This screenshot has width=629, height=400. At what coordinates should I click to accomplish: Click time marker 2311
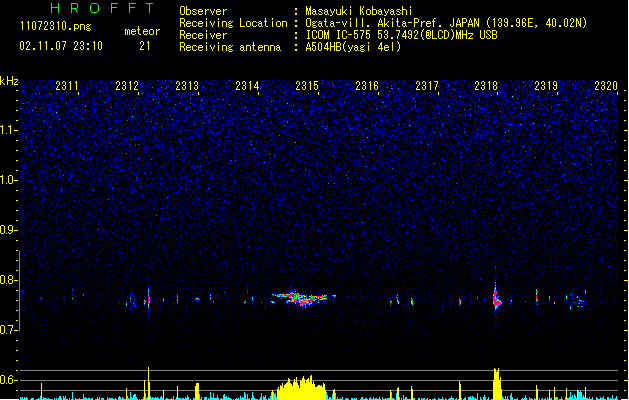pyautogui.click(x=67, y=85)
